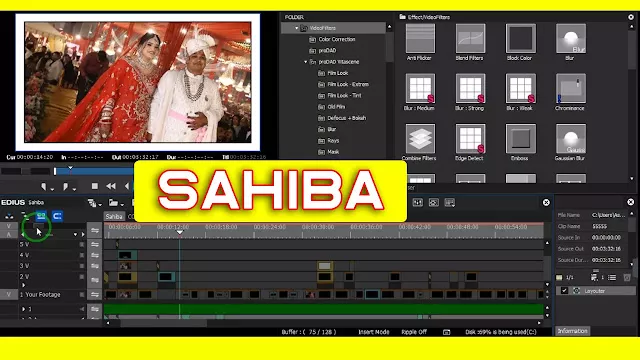The image size is (640, 360).
Task: Open the Set Out button dropdown arrow
Action: [x=74, y=189]
